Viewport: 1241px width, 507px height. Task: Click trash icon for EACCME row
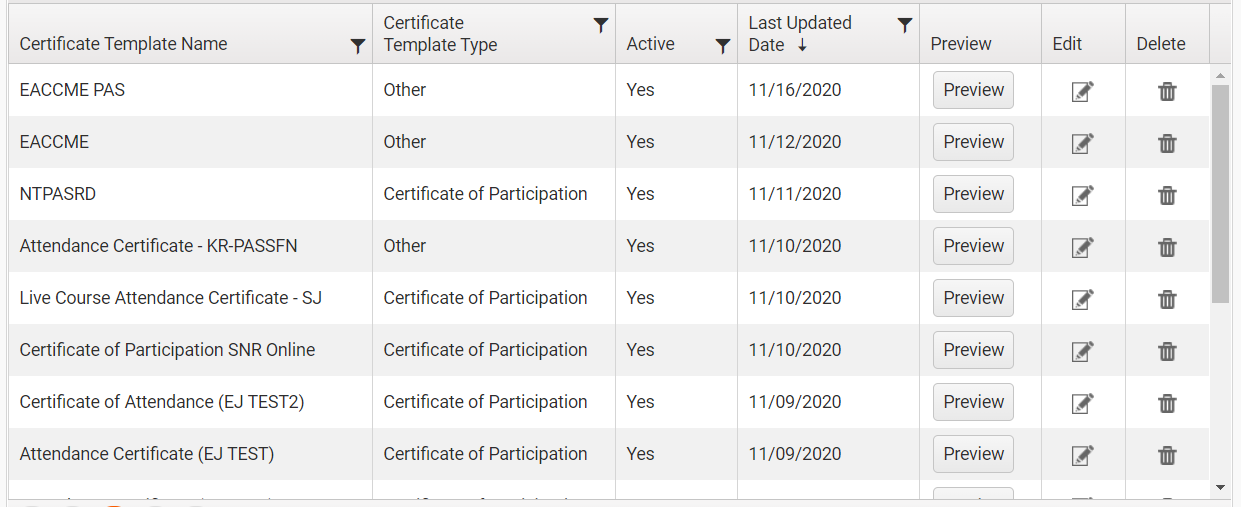[x=1167, y=143]
